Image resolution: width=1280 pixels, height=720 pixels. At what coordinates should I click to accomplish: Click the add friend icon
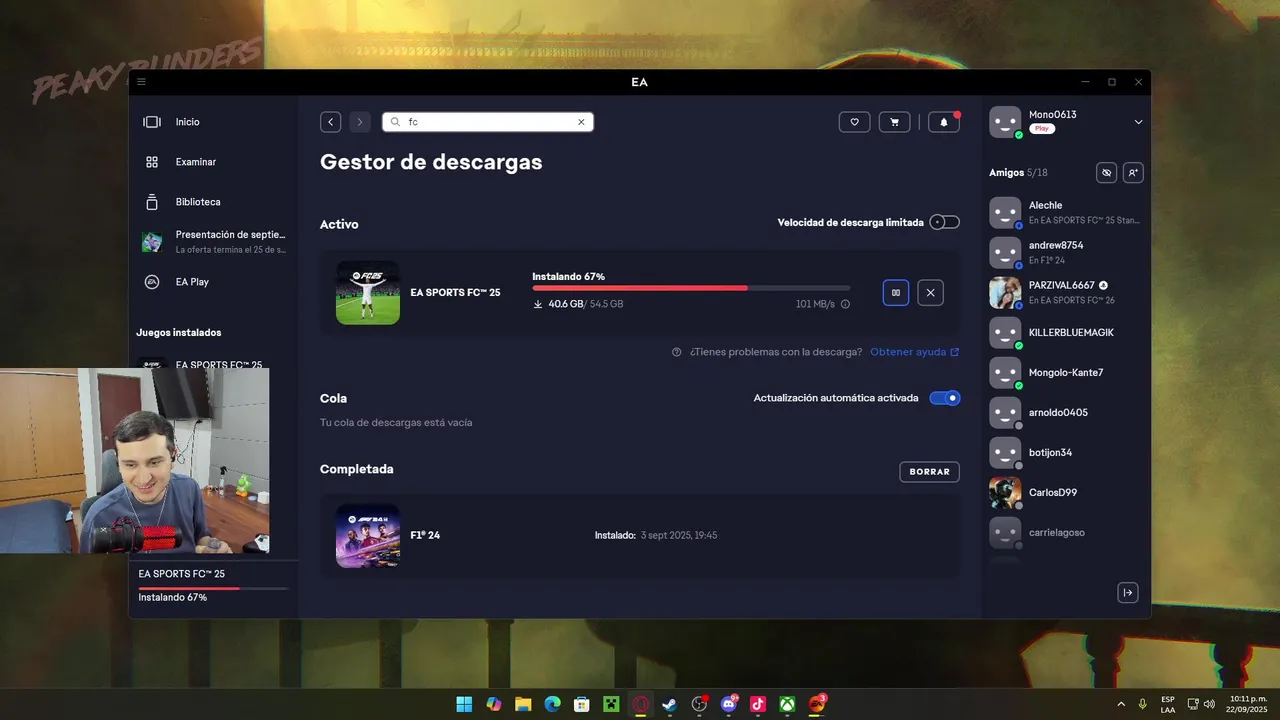(x=1133, y=173)
